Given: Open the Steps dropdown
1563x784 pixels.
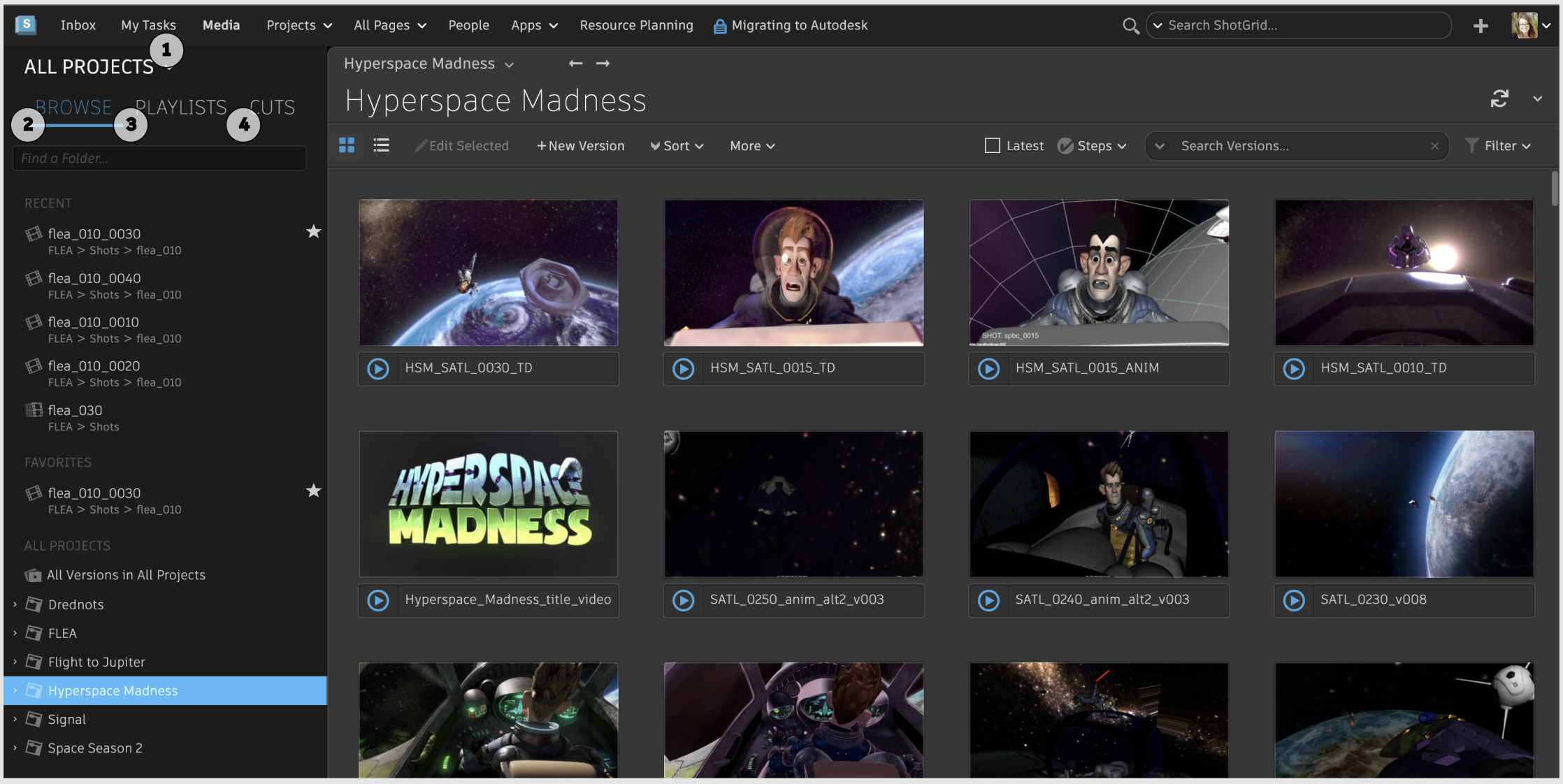Looking at the screenshot, I should tap(1093, 145).
